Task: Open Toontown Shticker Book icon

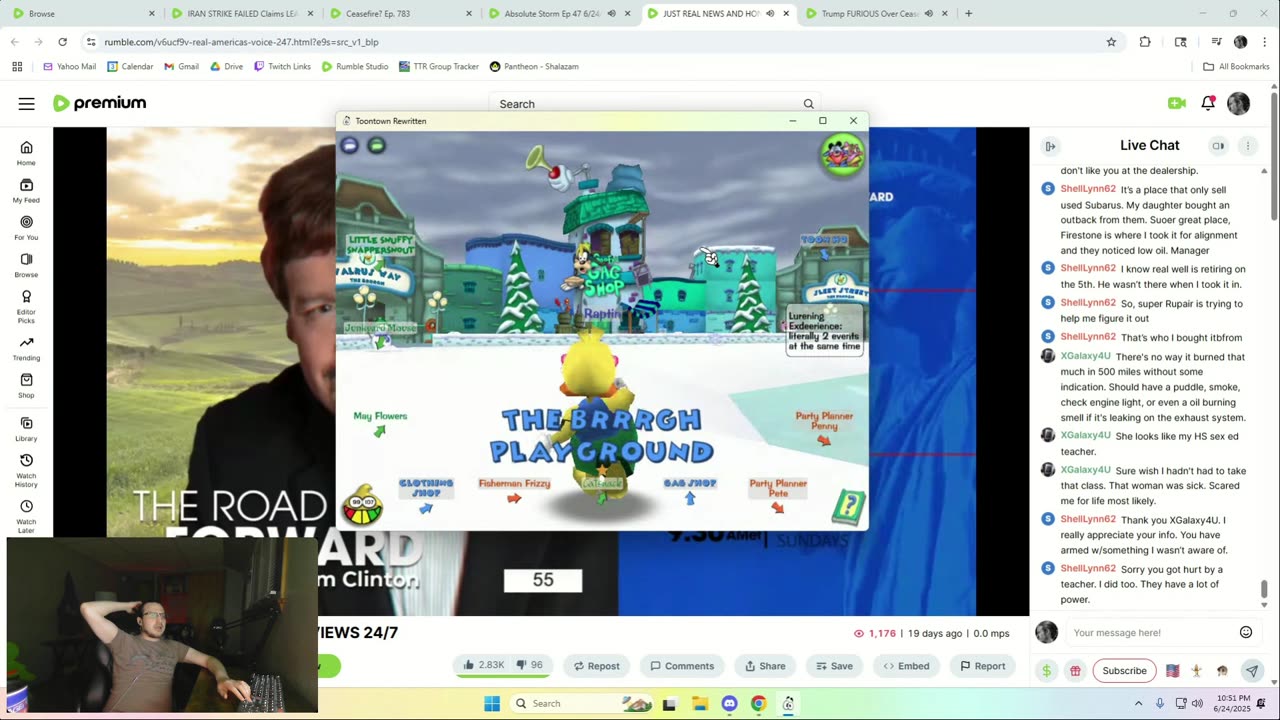Action: (848, 507)
